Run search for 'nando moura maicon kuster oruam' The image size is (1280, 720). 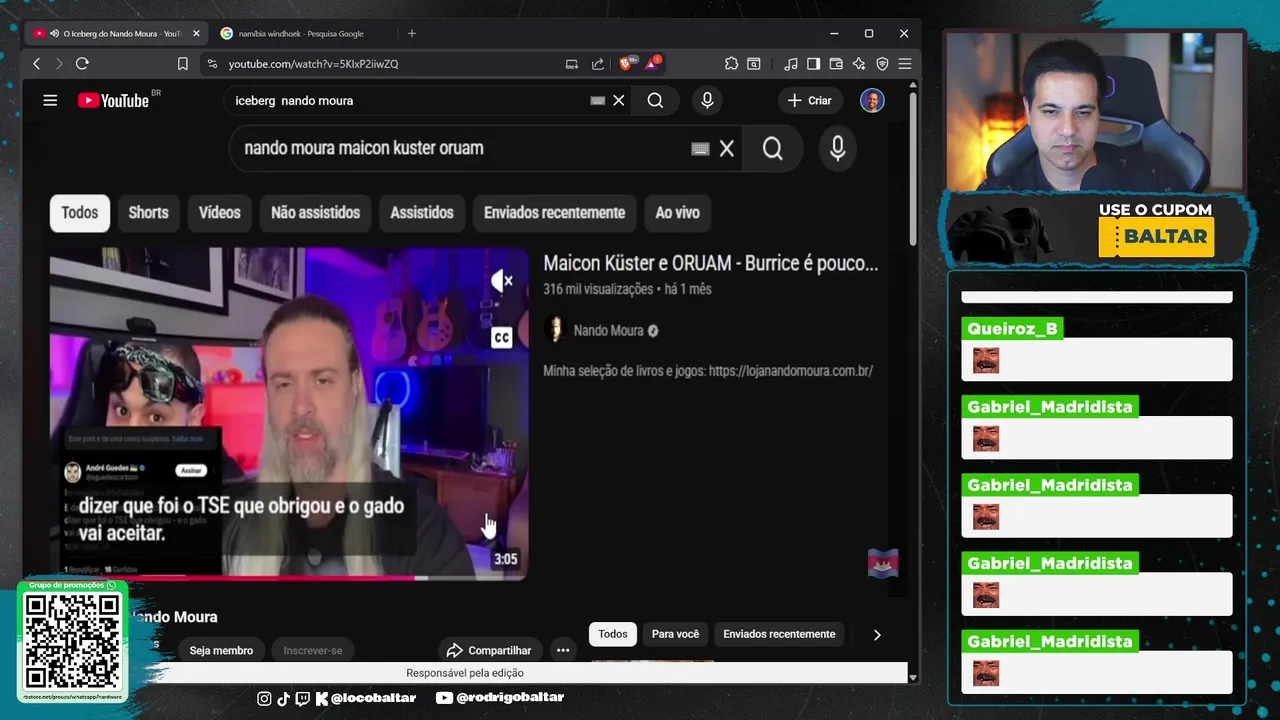[x=772, y=148]
